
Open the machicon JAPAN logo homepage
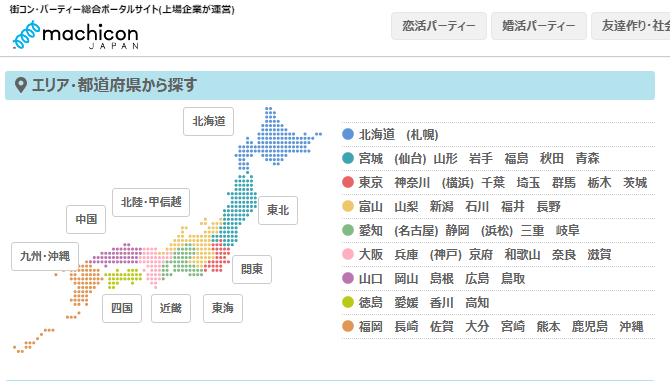[76, 36]
